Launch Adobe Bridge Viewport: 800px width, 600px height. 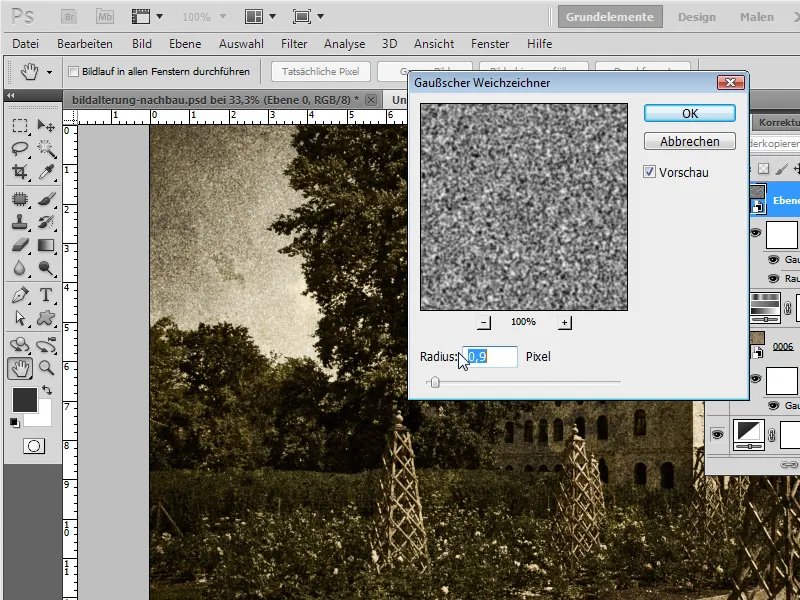[69, 16]
